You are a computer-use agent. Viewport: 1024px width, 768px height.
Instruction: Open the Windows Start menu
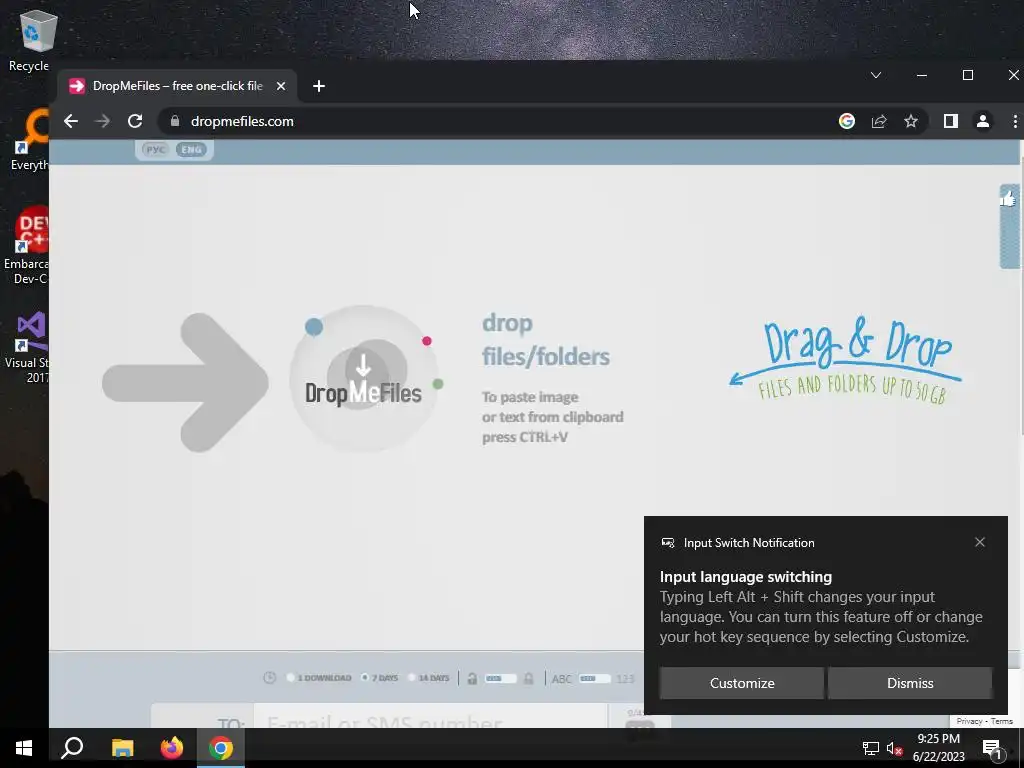[x=24, y=748]
